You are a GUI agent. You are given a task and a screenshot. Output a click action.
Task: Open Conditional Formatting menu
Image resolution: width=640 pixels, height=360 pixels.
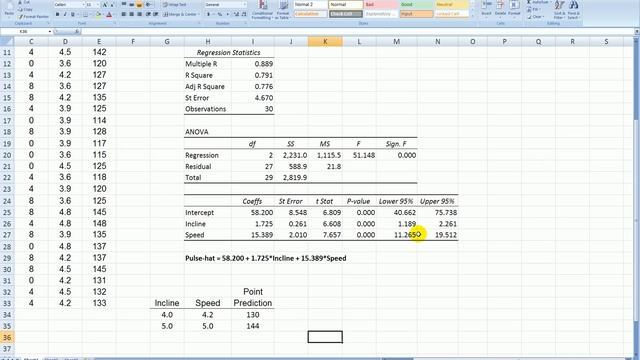(x=262, y=10)
